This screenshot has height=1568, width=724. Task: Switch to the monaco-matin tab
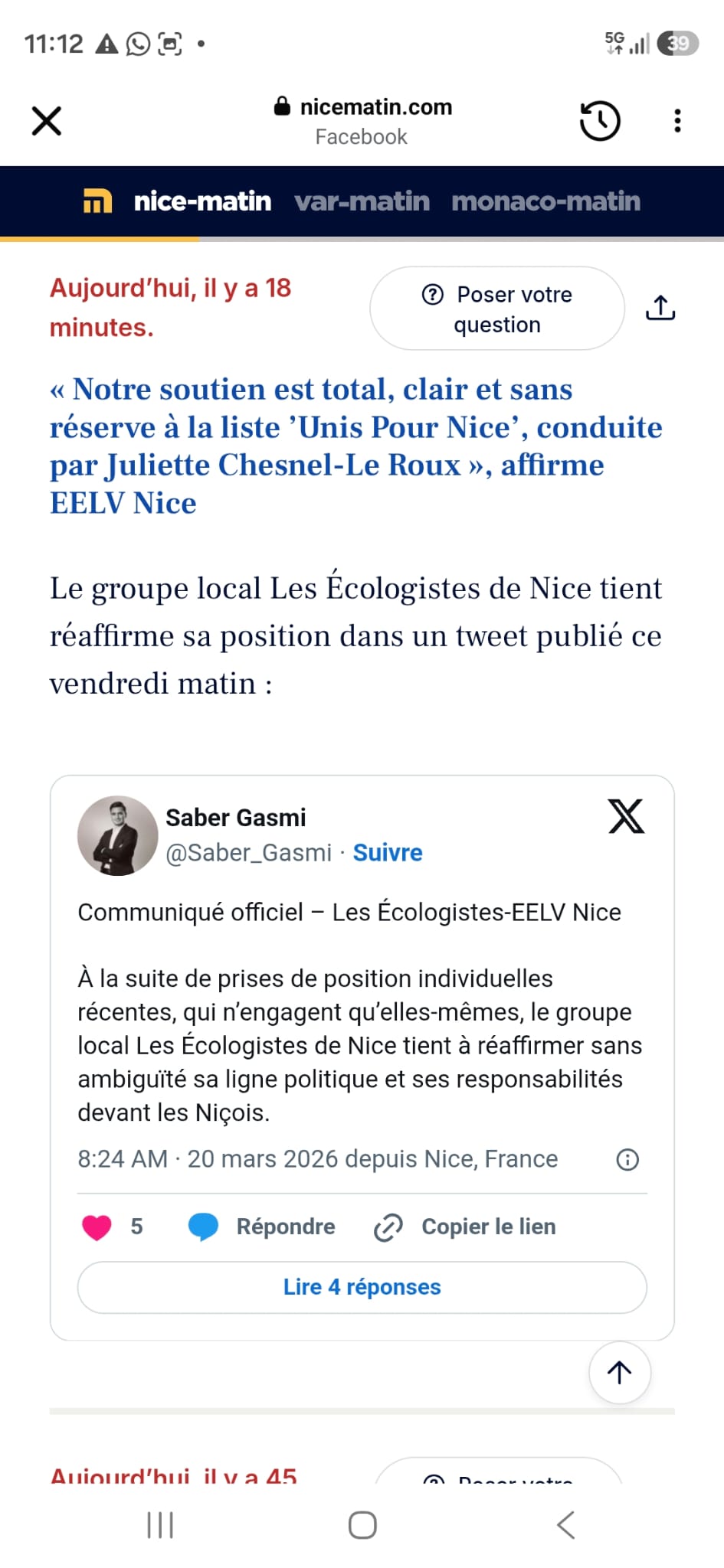(x=545, y=201)
